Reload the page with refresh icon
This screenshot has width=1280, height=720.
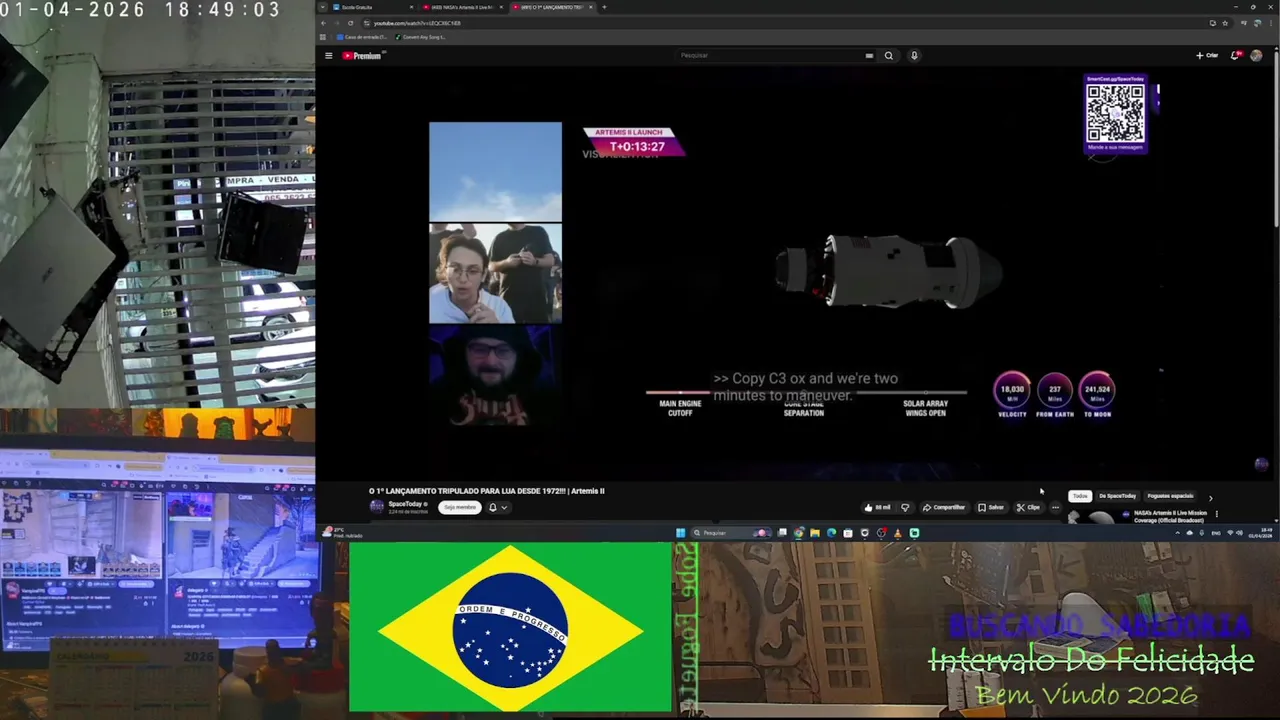point(350,23)
